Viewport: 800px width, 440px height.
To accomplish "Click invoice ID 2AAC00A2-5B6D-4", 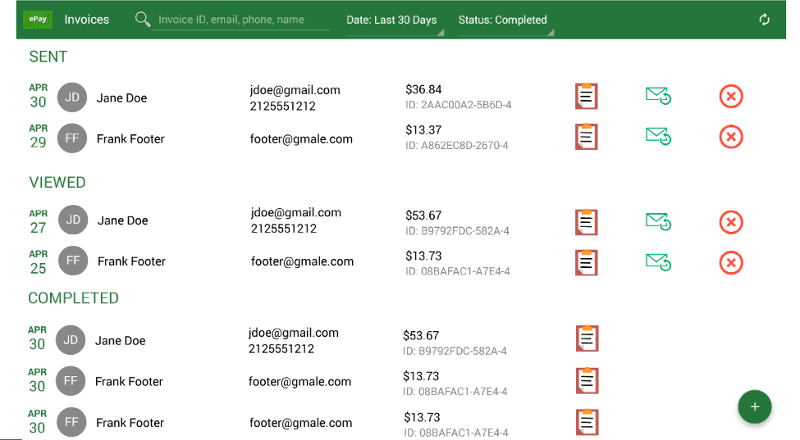I will click(x=458, y=105).
